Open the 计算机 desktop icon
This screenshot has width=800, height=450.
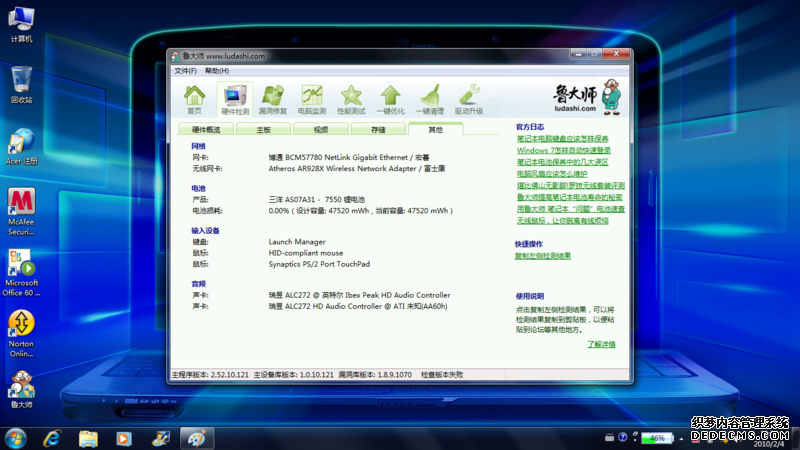(x=21, y=24)
